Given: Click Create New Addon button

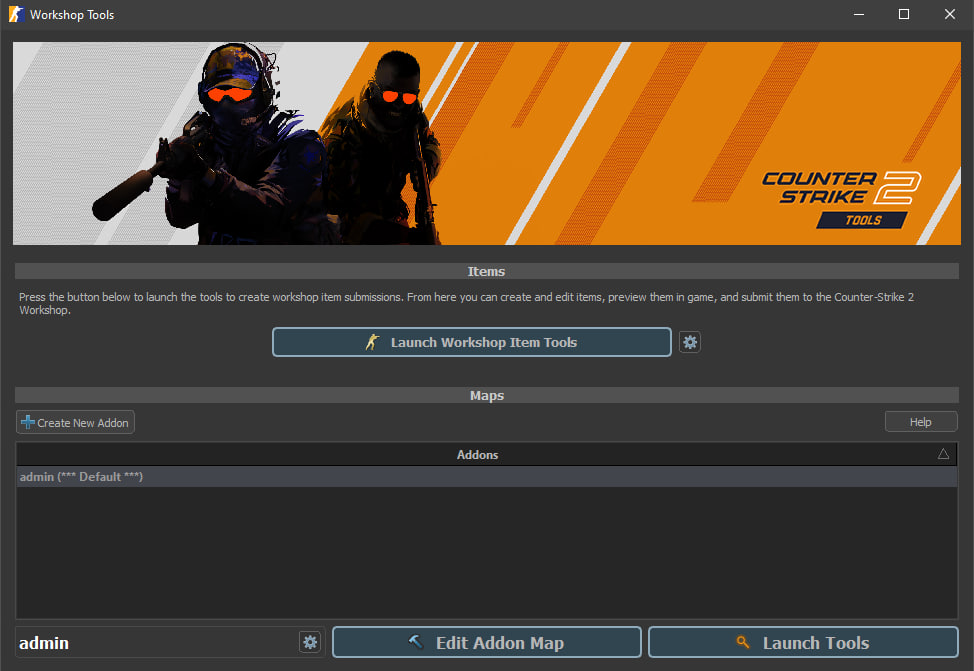Looking at the screenshot, I should (75, 422).
